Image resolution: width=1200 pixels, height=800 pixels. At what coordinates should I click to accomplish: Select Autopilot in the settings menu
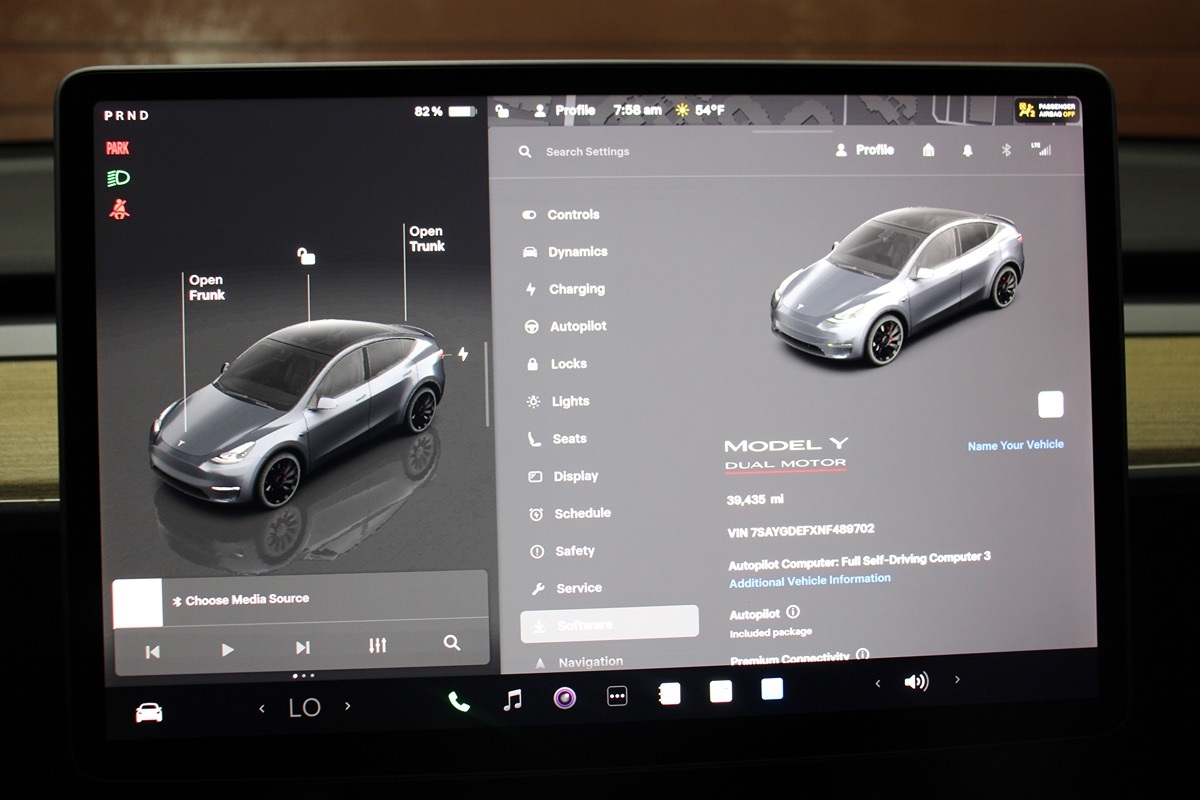[x=577, y=326]
